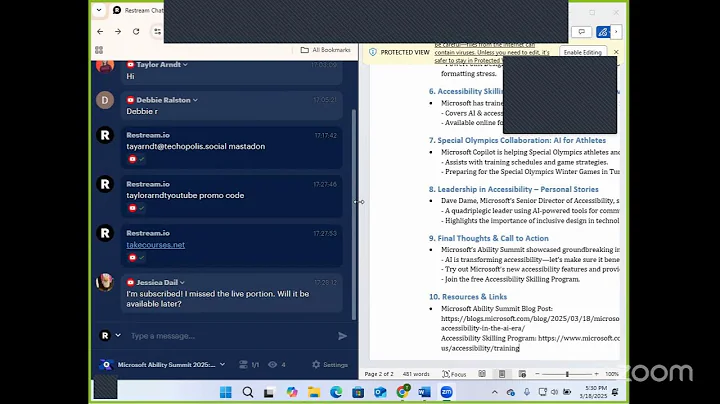This screenshot has width=720, height=404.
Task: Open Microsoft blog post URL in document
Action: coord(530,323)
